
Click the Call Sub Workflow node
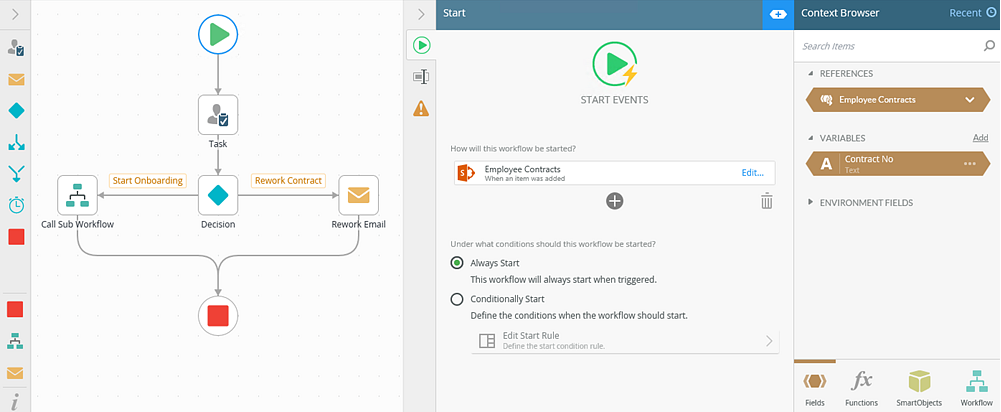77,196
